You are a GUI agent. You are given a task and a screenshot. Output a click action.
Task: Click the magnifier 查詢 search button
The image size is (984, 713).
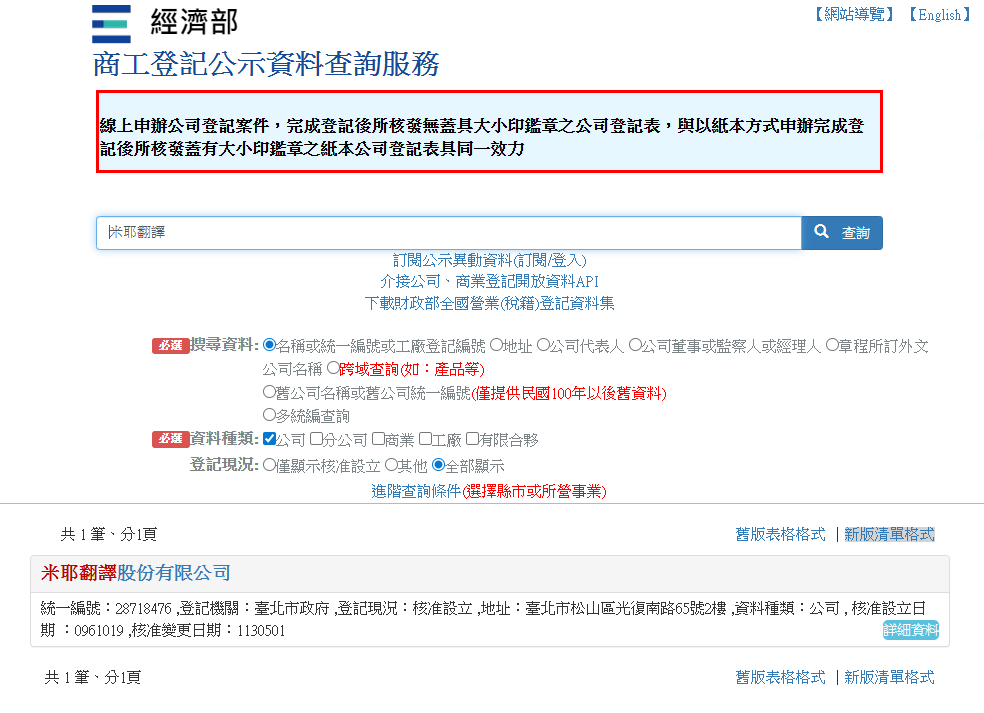coord(841,233)
